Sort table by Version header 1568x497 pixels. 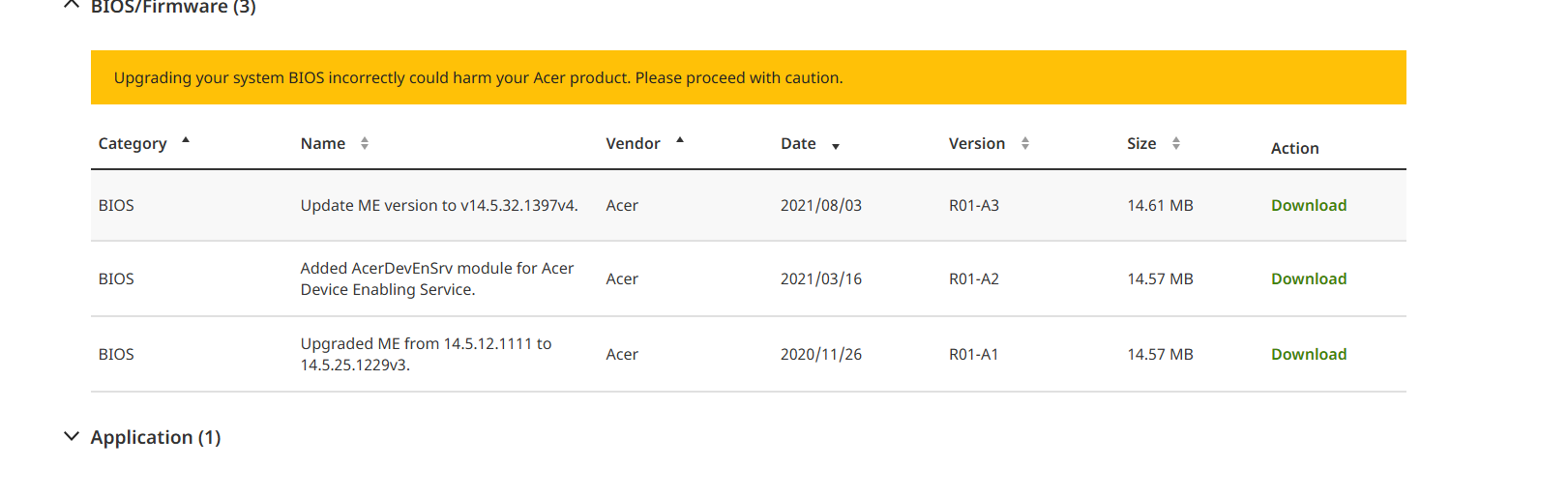tap(976, 143)
